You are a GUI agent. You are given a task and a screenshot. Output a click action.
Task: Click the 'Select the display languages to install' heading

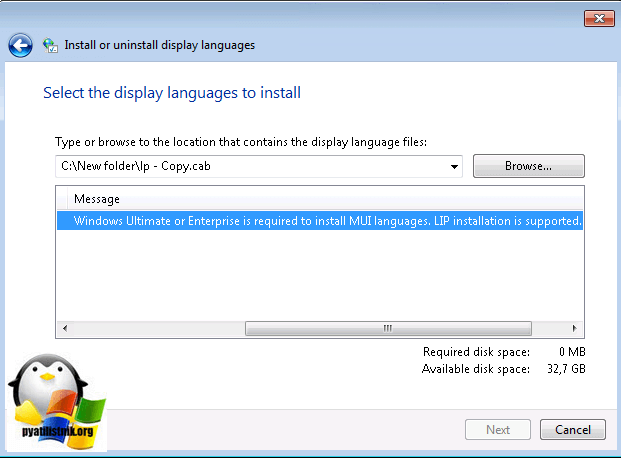(172, 93)
